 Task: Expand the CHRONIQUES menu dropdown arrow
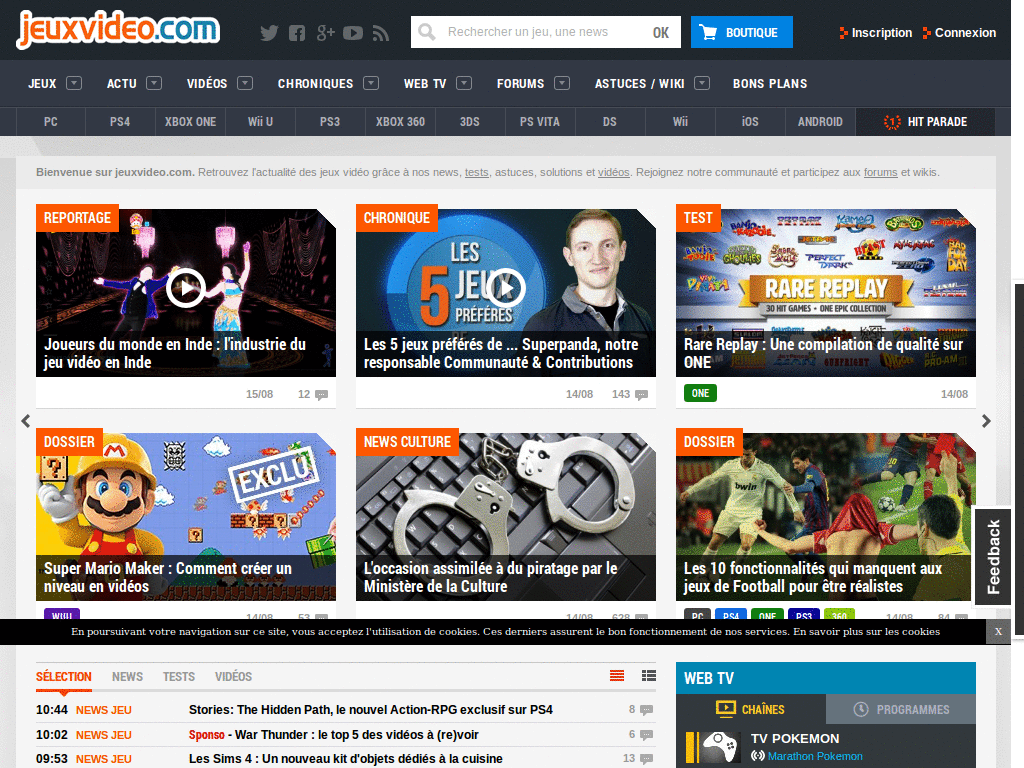pos(371,83)
